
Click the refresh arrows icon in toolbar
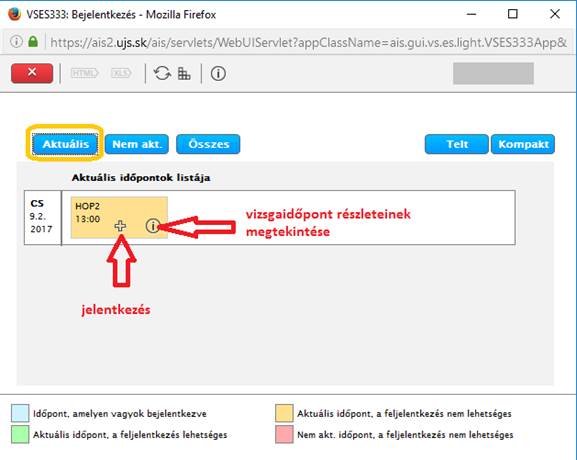tap(162, 73)
